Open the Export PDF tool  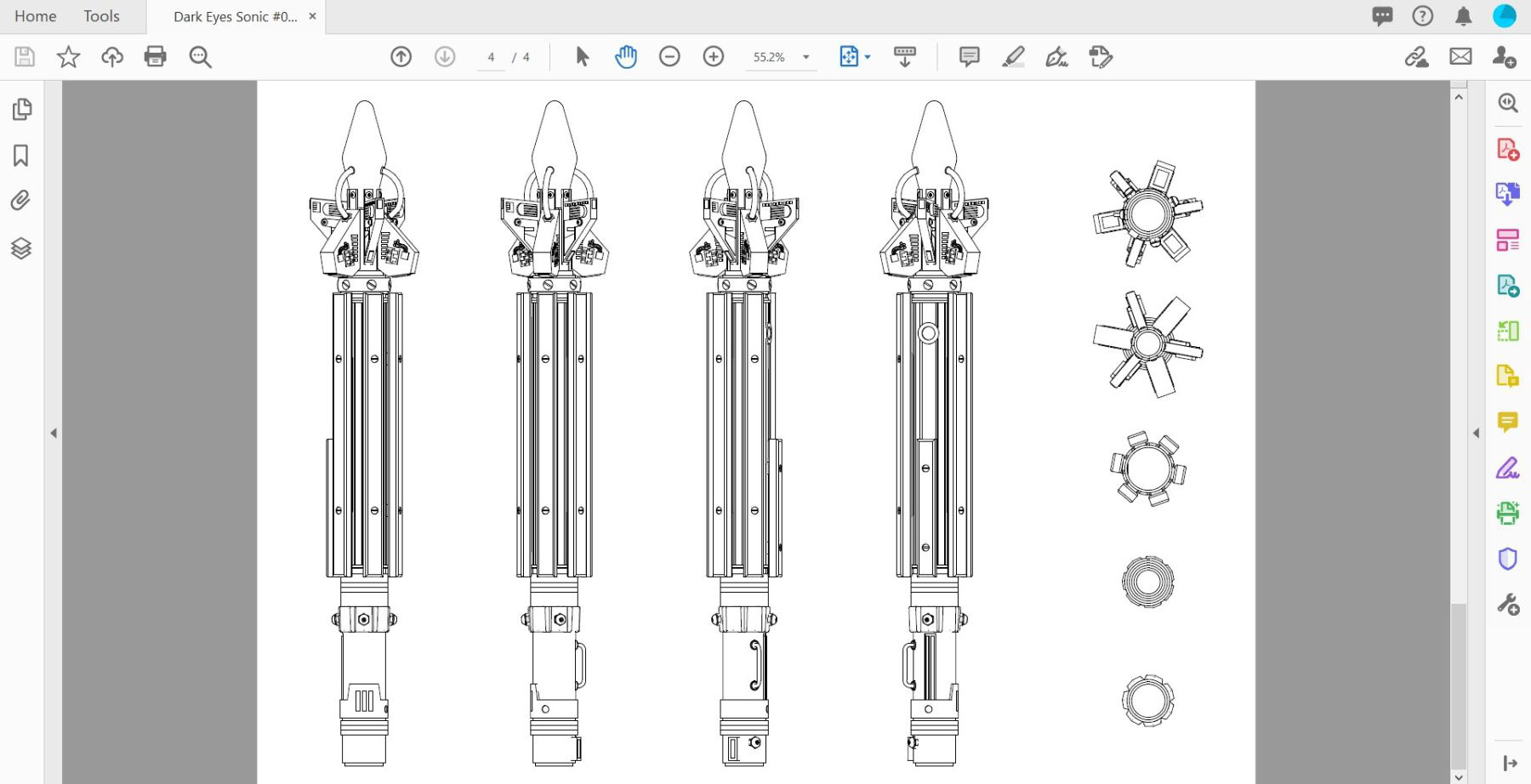(1508, 194)
